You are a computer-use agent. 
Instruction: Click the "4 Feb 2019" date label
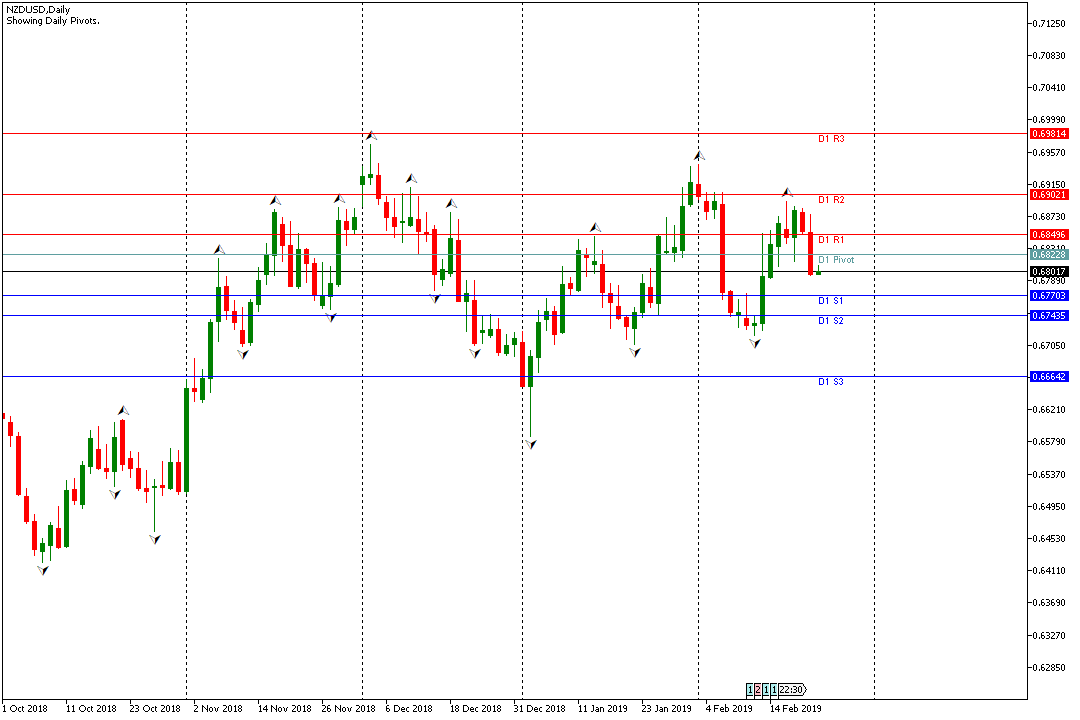pos(729,708)
